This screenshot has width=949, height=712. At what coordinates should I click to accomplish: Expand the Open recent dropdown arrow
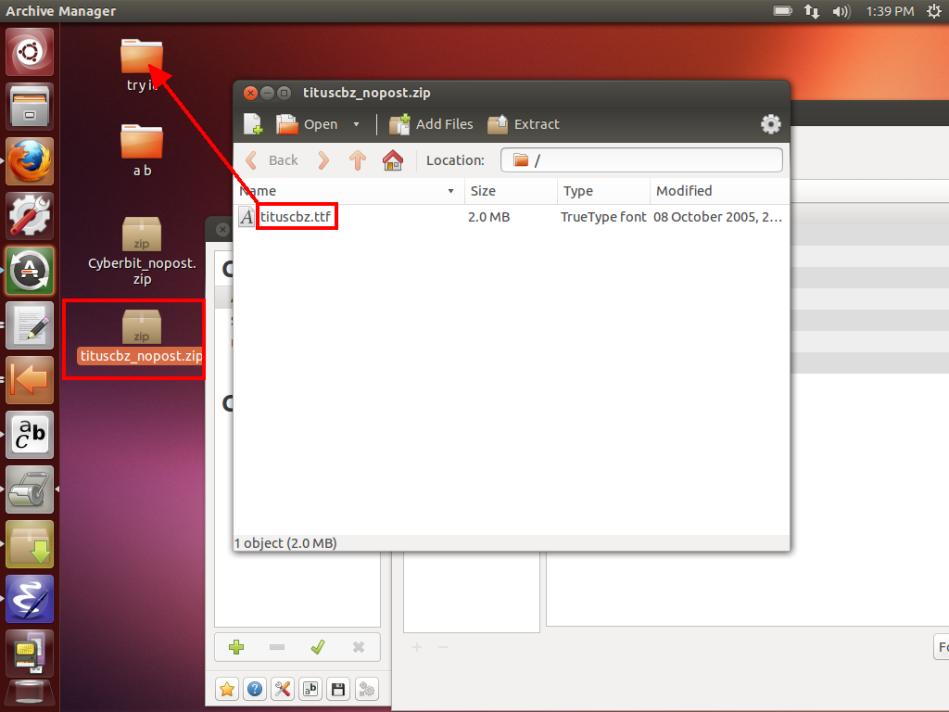click(x=356, y=125)
